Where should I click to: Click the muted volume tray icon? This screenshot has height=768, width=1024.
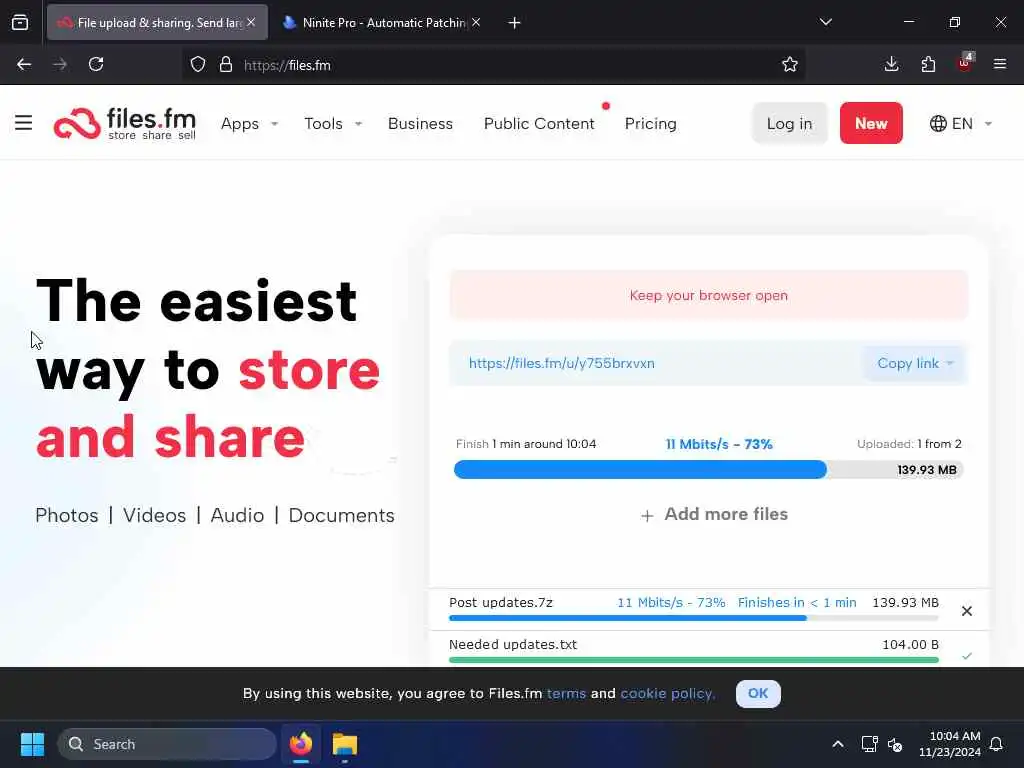(x=895, y=744)
